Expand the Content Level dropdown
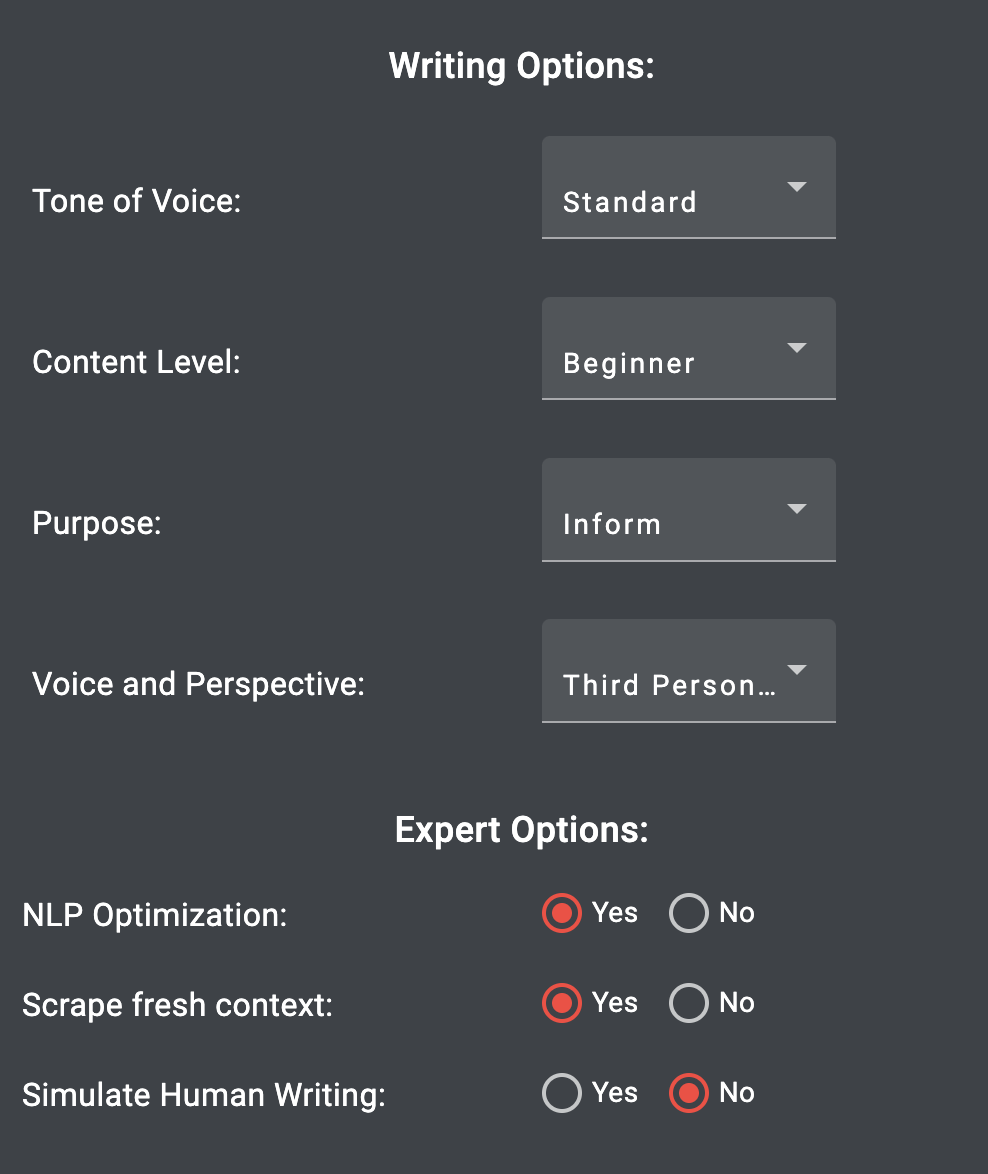This screenshot has height=1174, width=988. pos(688,349)
